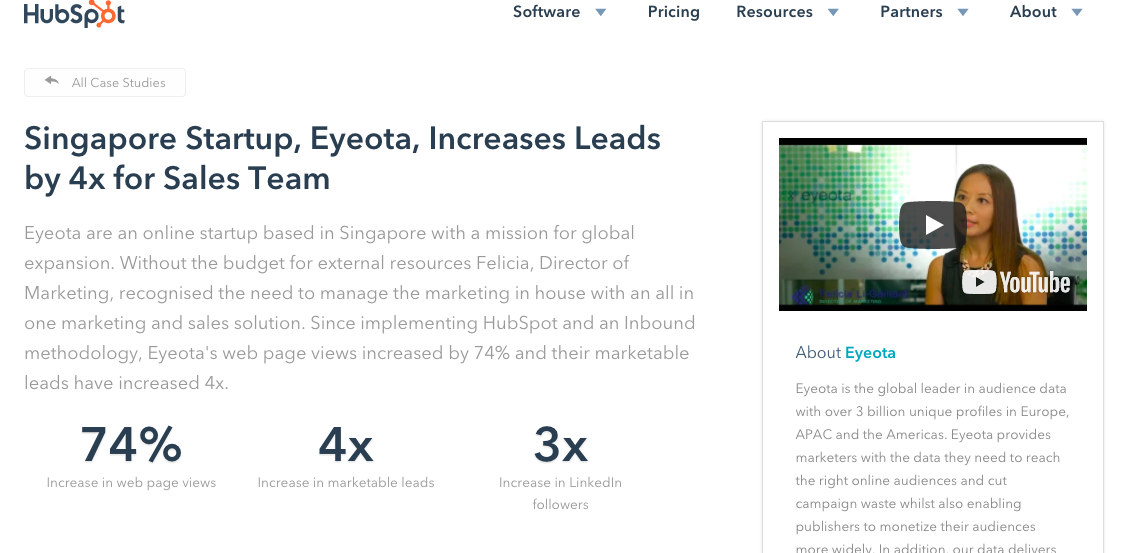Screen dimensions: 1147x553
Task: Click 'Increase in LinkedIn followers' label
Action: [x=560, y=493]
